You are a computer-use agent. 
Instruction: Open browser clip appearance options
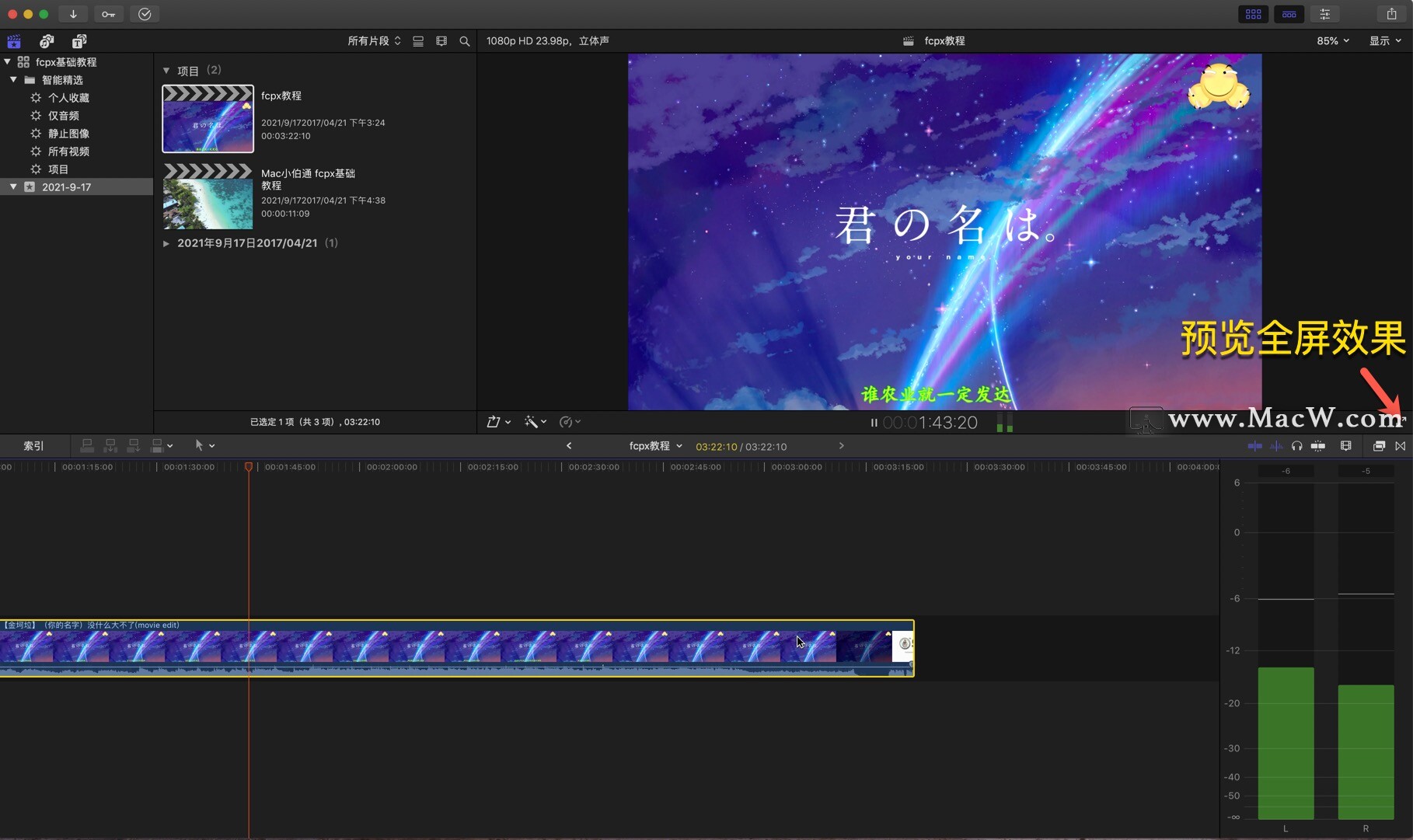(x=441, y=41)
